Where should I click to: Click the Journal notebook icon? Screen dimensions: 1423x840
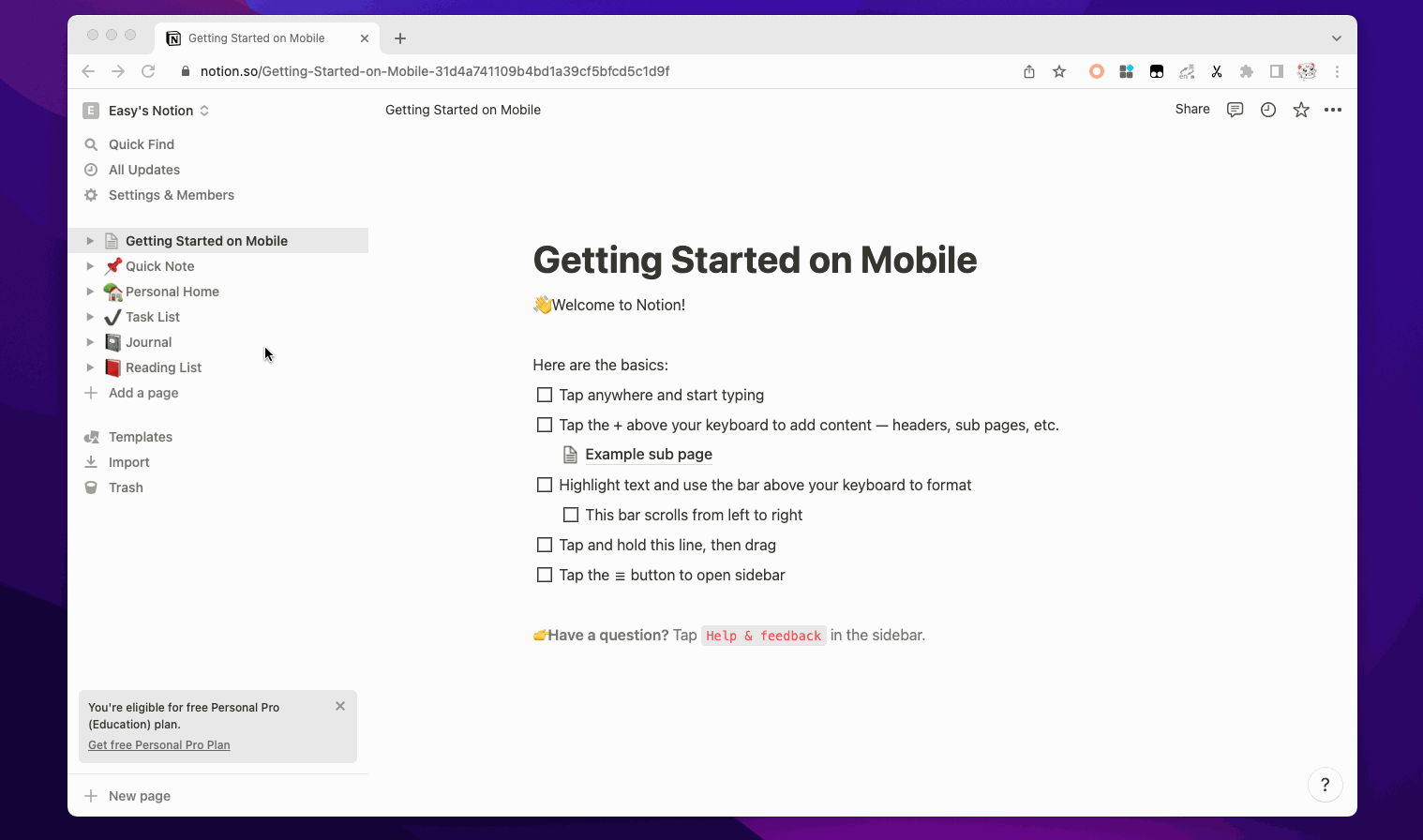[112, 342]
